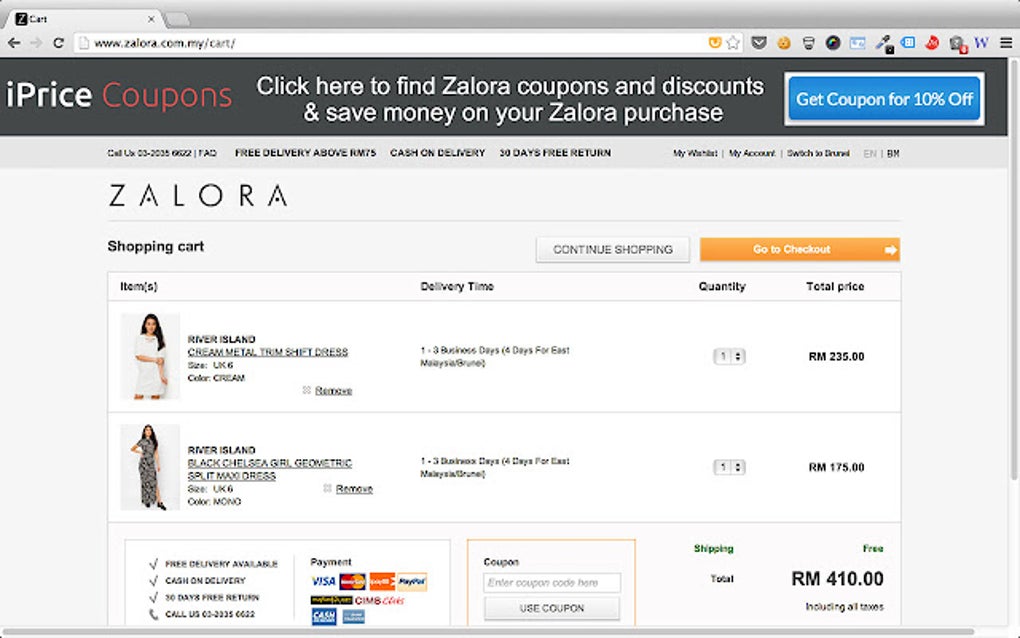Click the iPrice banner text about Zalora coupons

click(511, 99)
